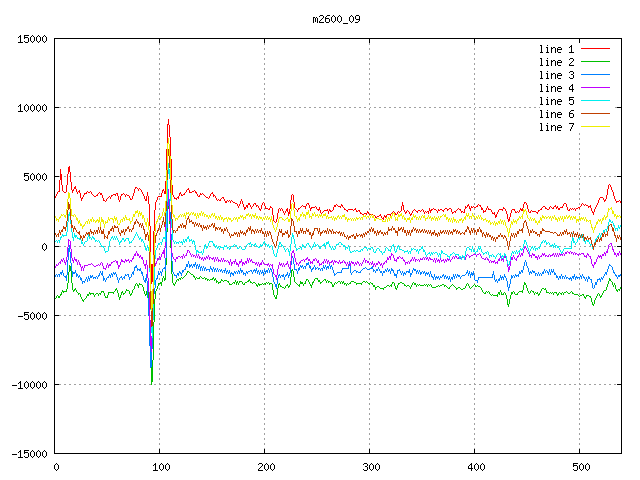Click the 'line 4' legend entry text
Screen dimensions: 640x480
[556, 88]
